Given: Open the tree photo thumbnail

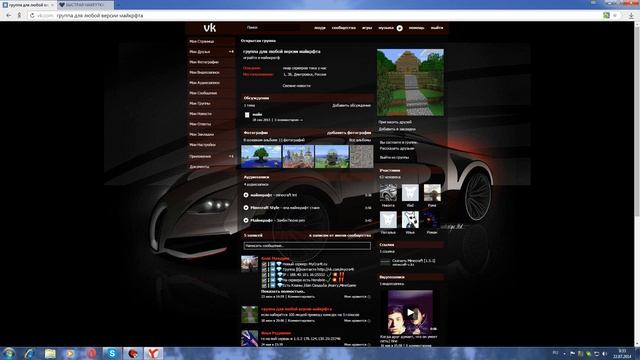Looking at the screenshot, I should point(261,156).
